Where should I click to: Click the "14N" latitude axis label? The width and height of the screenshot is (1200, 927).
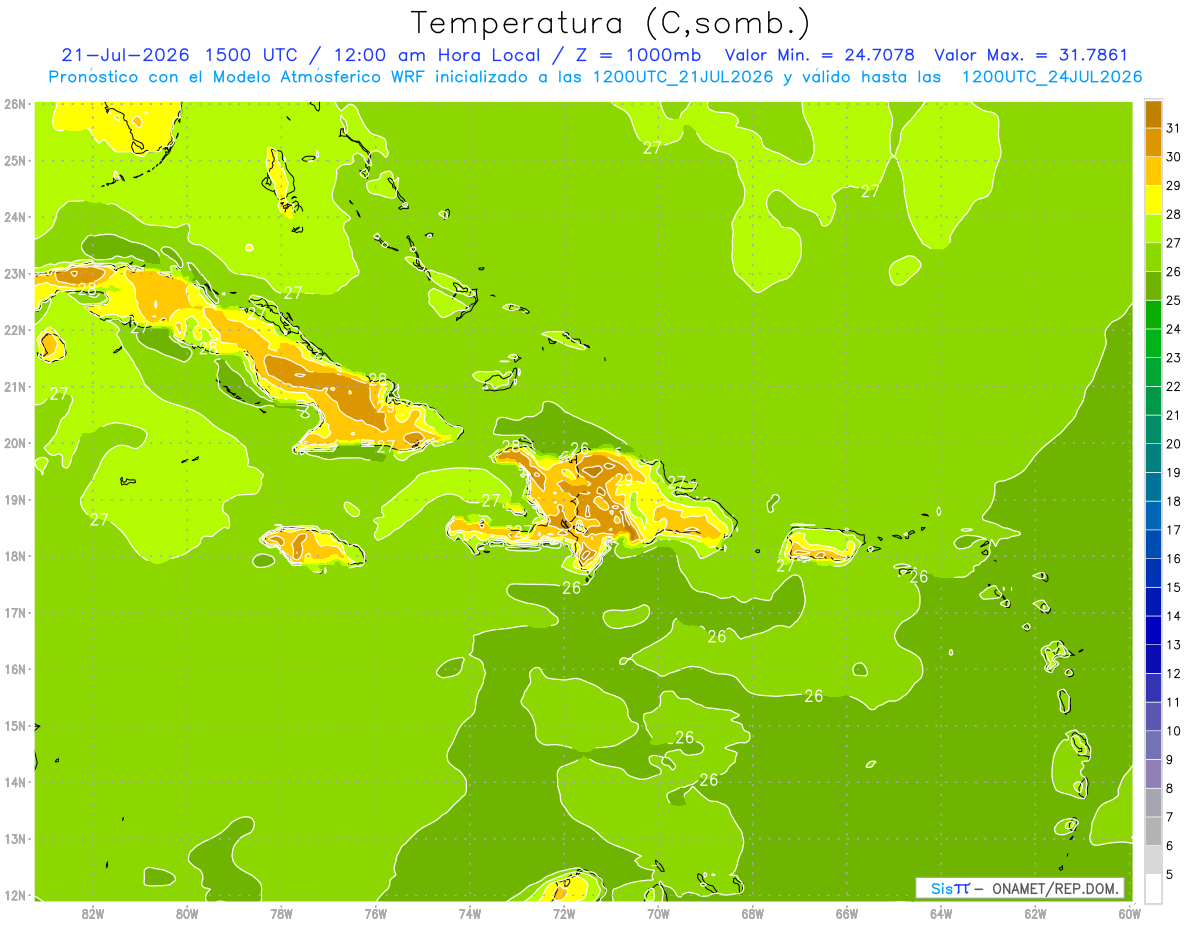pyautogui.click(x=15, y=782)
